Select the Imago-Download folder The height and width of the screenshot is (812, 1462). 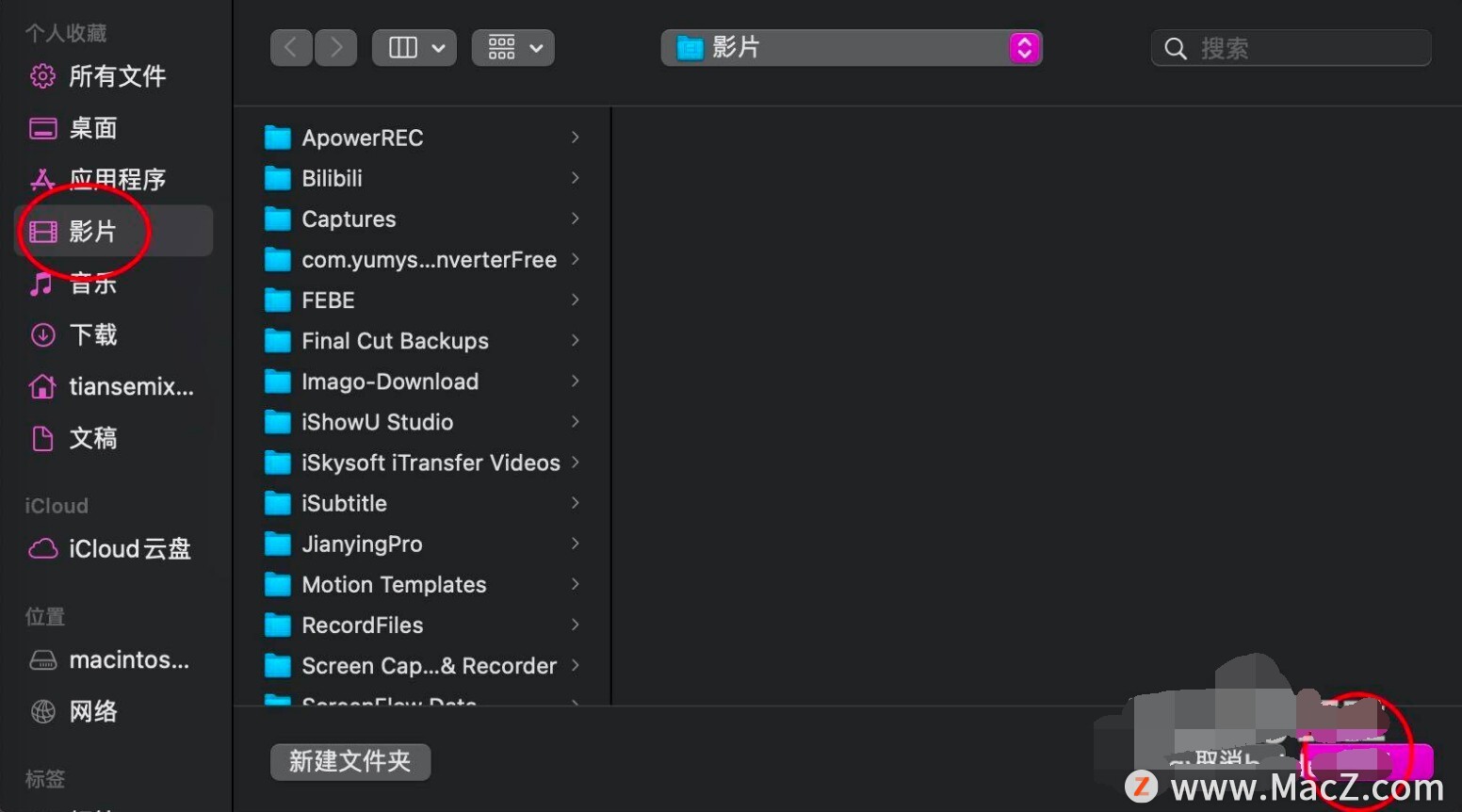[422, 382]
